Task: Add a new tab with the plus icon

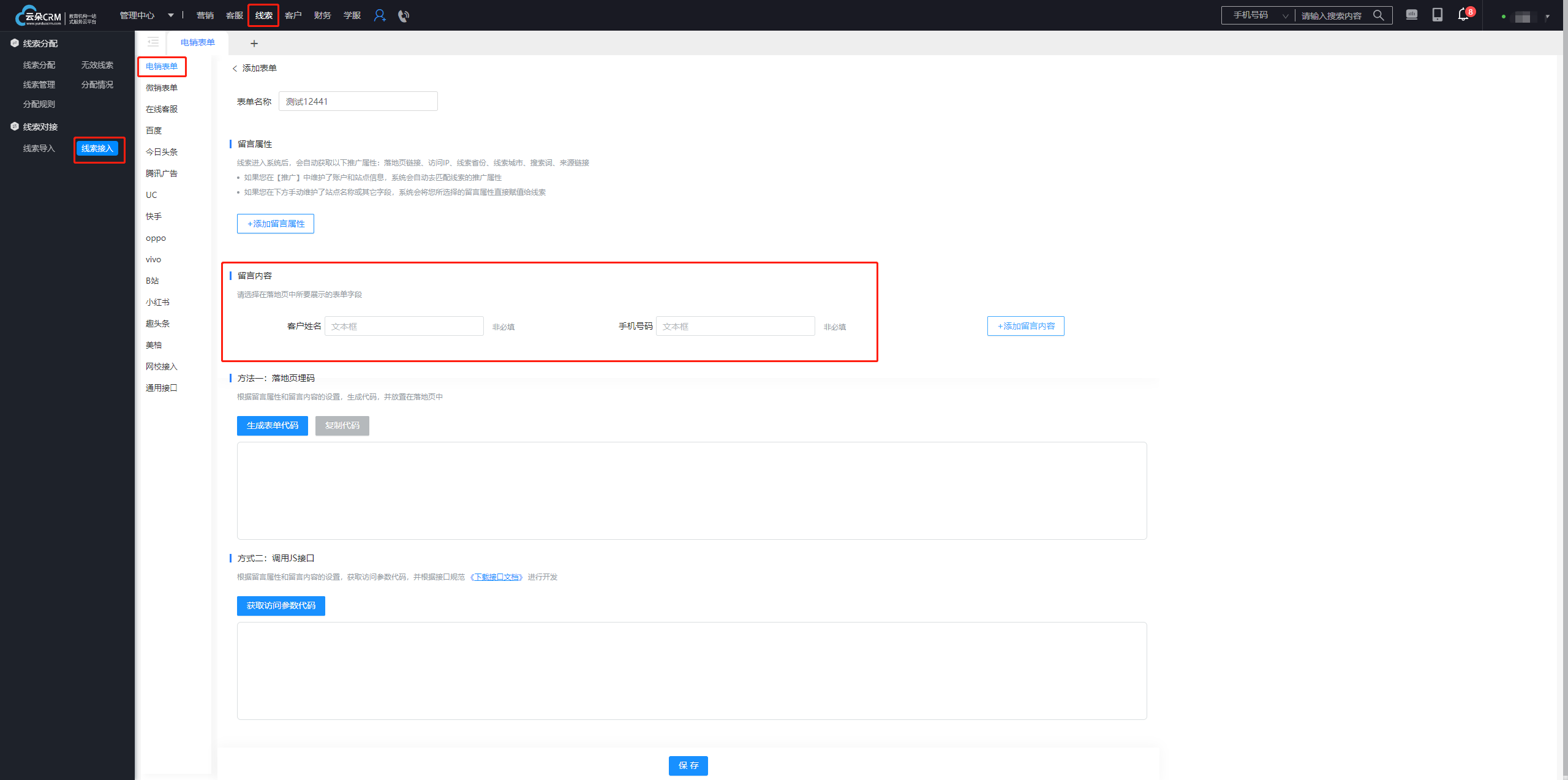Action: 254,44
